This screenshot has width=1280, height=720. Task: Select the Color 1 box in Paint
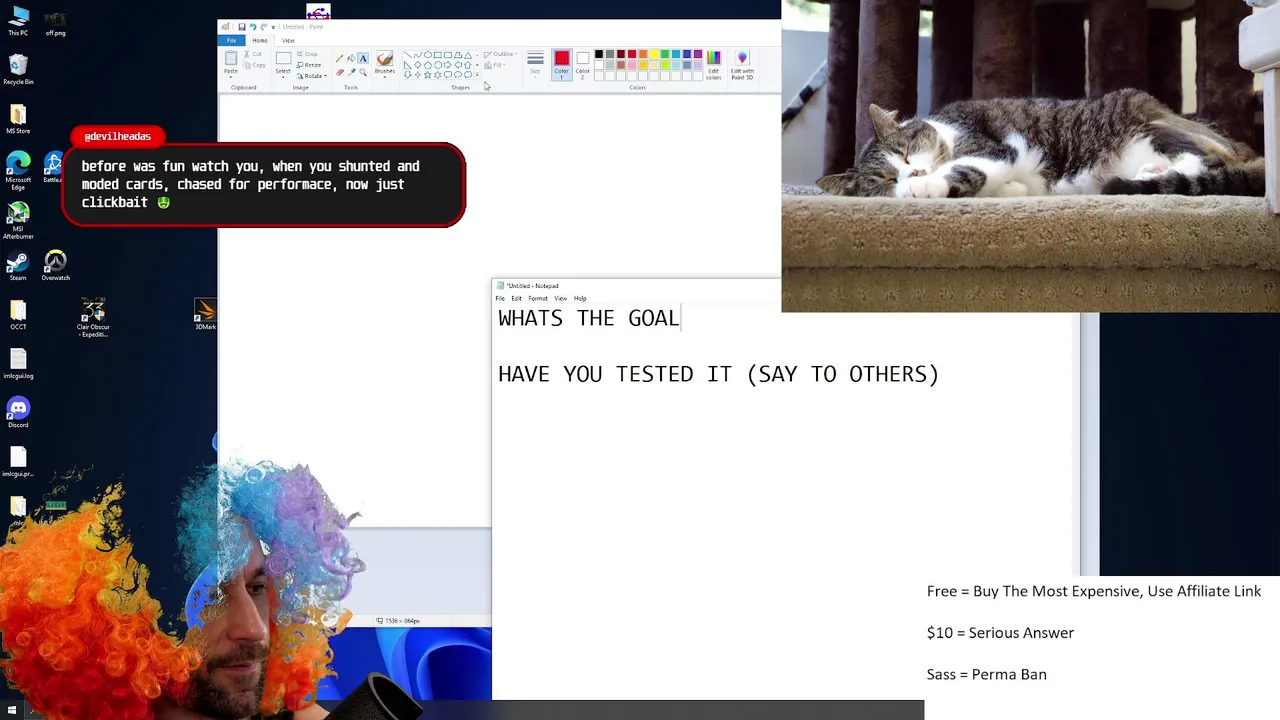[x=562, y=65]
